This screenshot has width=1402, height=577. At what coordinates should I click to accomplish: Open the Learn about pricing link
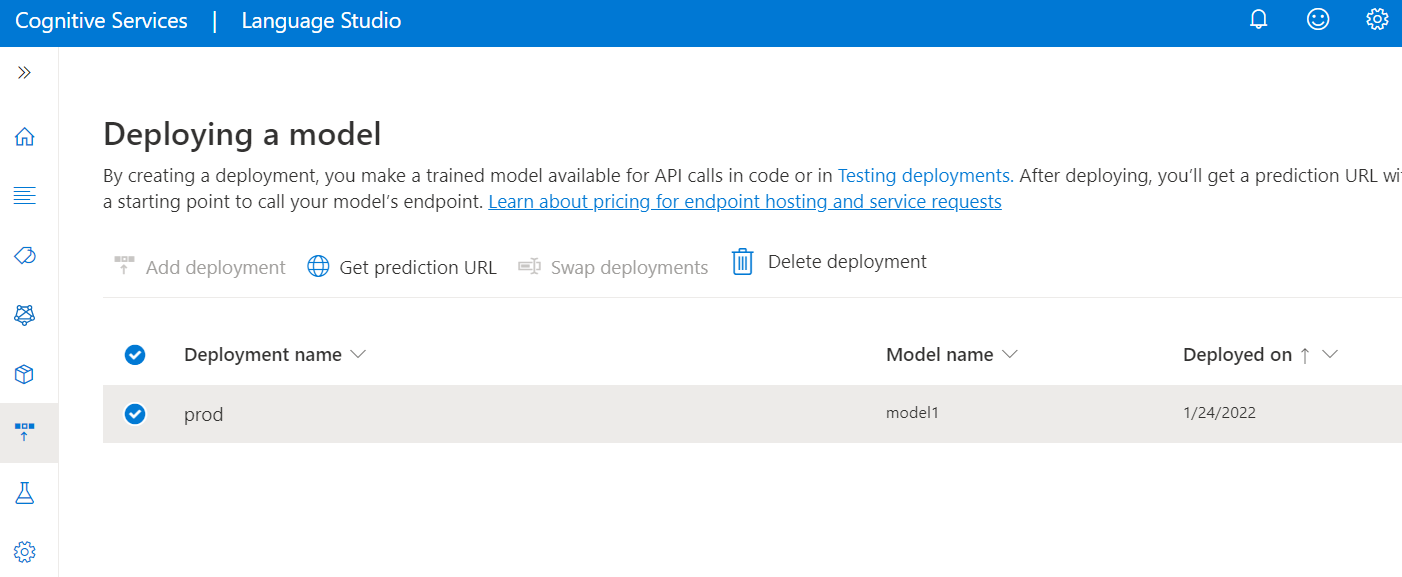tap(744, 202)
